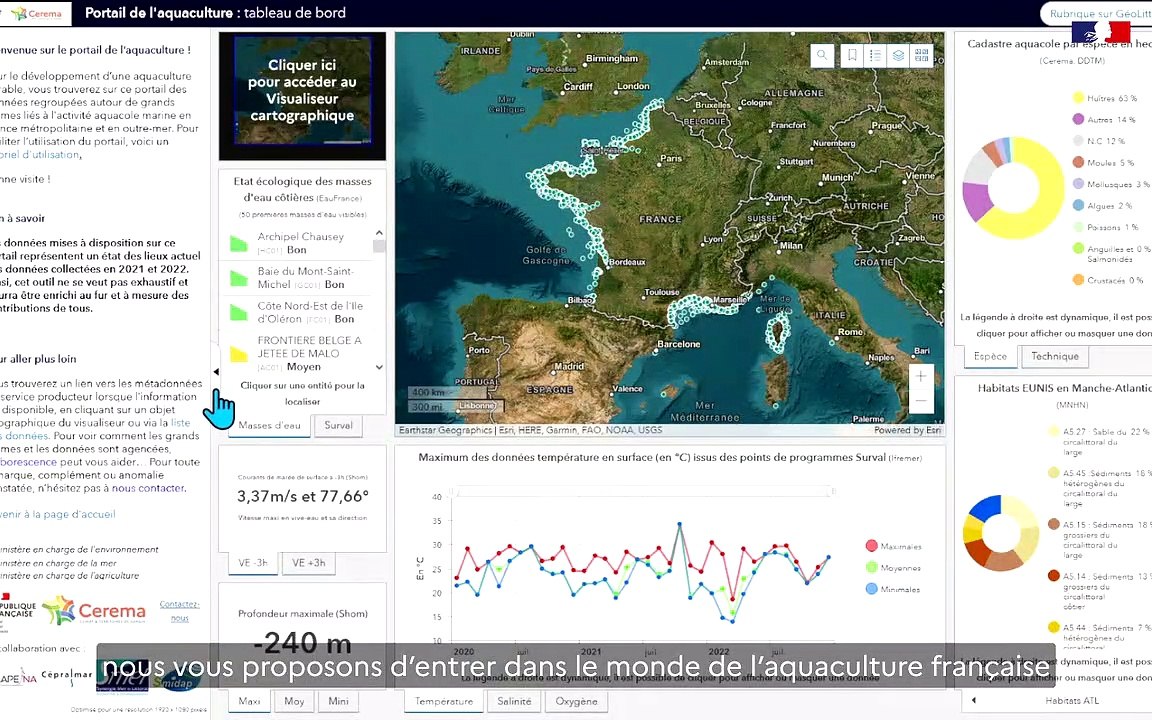1152x720 pixels.
Task: Toggle Maximales series in chart legend
Action: point(893,546)
